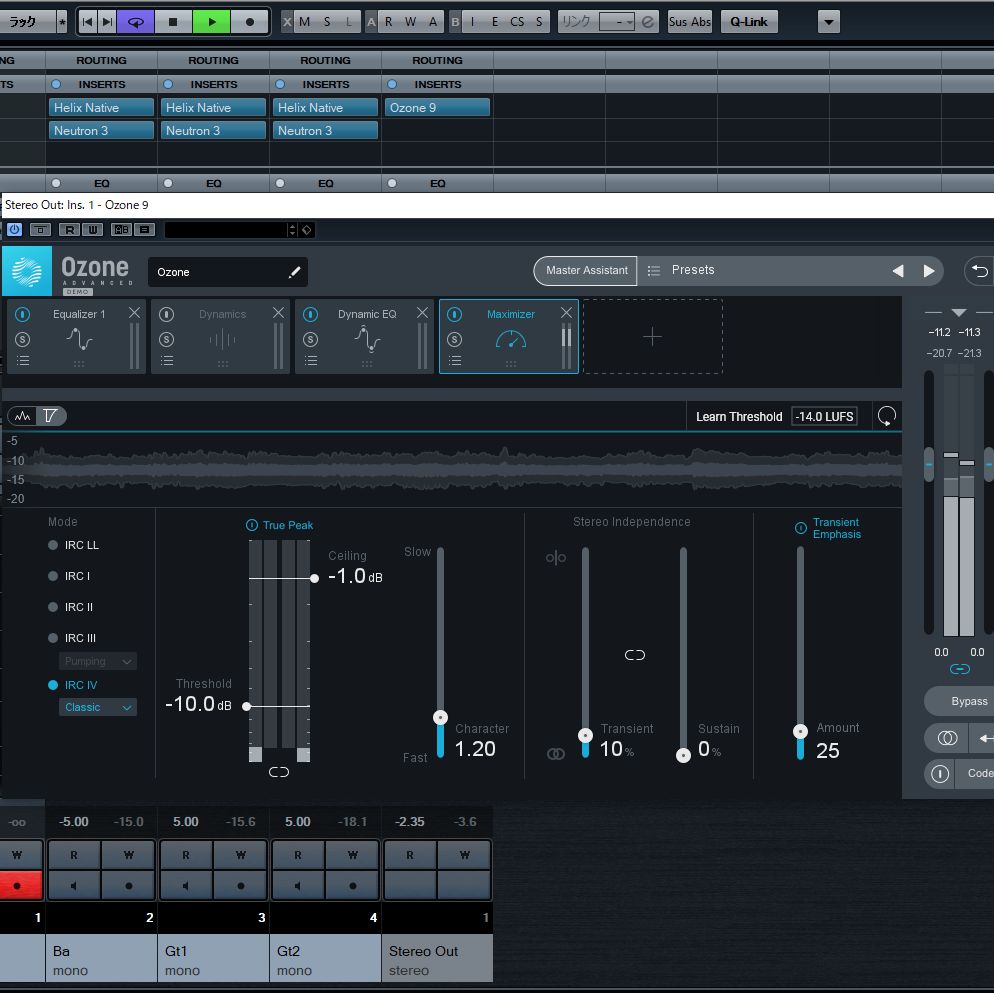Click the Master Assistant button
The height and width of the screenshot is (993, 994).
(x=586, y=271)
